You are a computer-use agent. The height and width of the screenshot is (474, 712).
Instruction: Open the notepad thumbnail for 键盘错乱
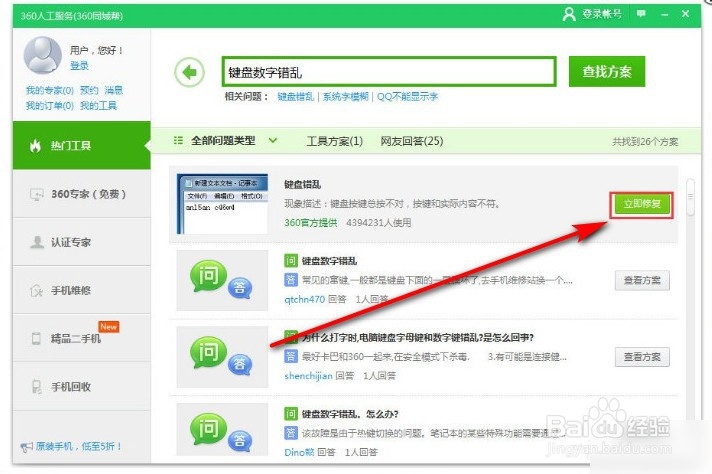222,204
